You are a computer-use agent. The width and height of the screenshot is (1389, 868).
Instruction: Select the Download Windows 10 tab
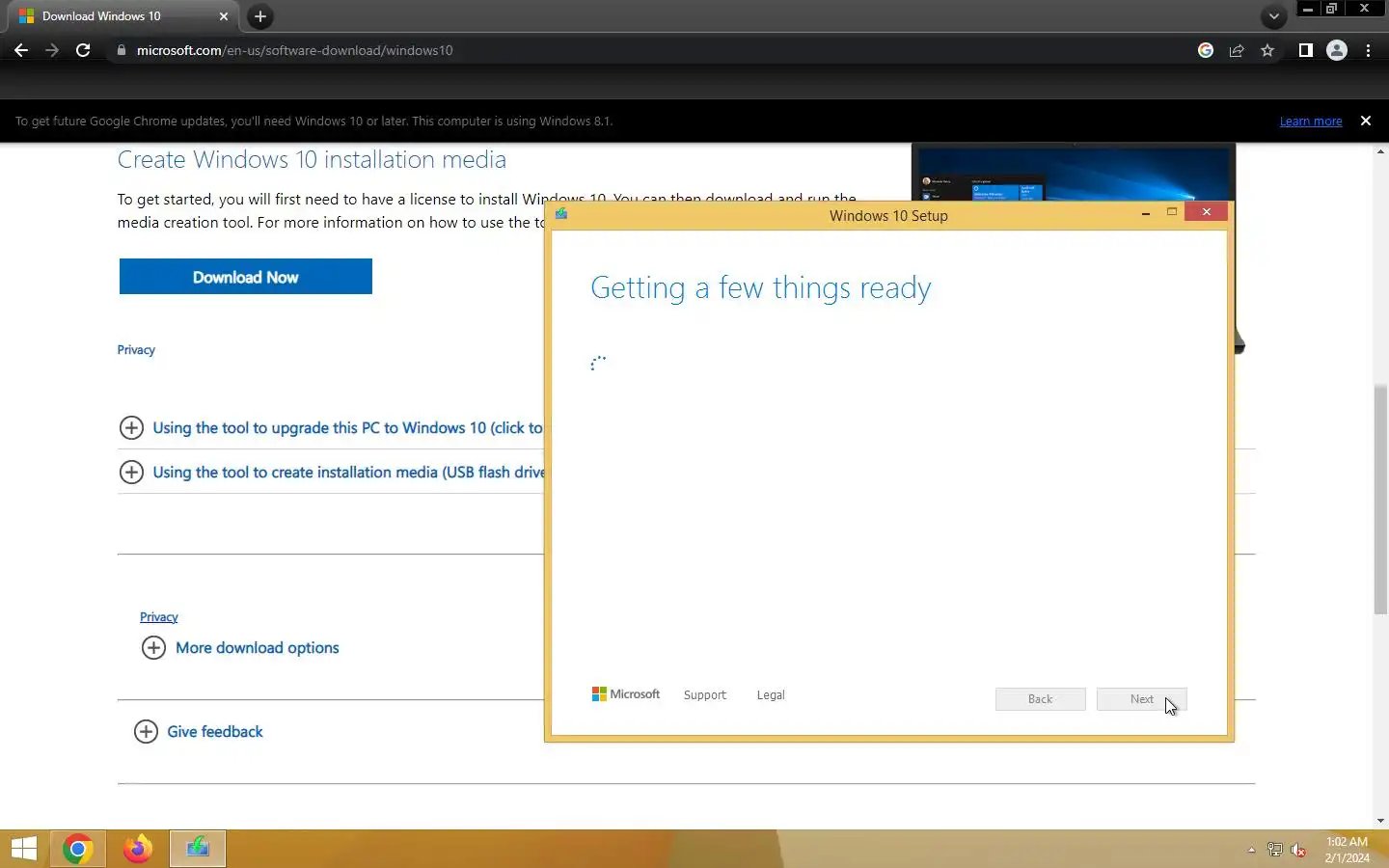click(124, 16)
